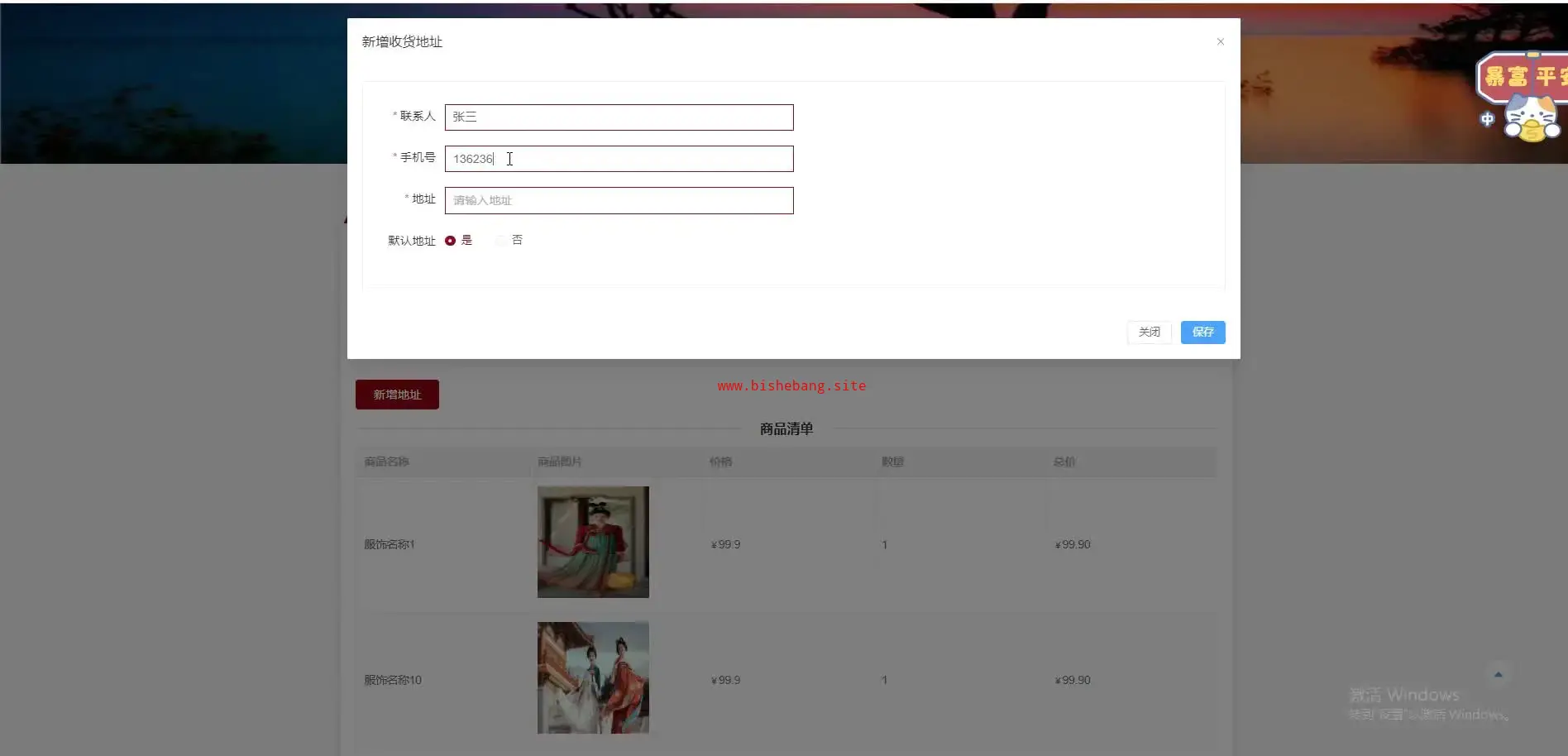Click the 数量 column header
Viewport: 1568px width, 756px height.
(893, 462)
